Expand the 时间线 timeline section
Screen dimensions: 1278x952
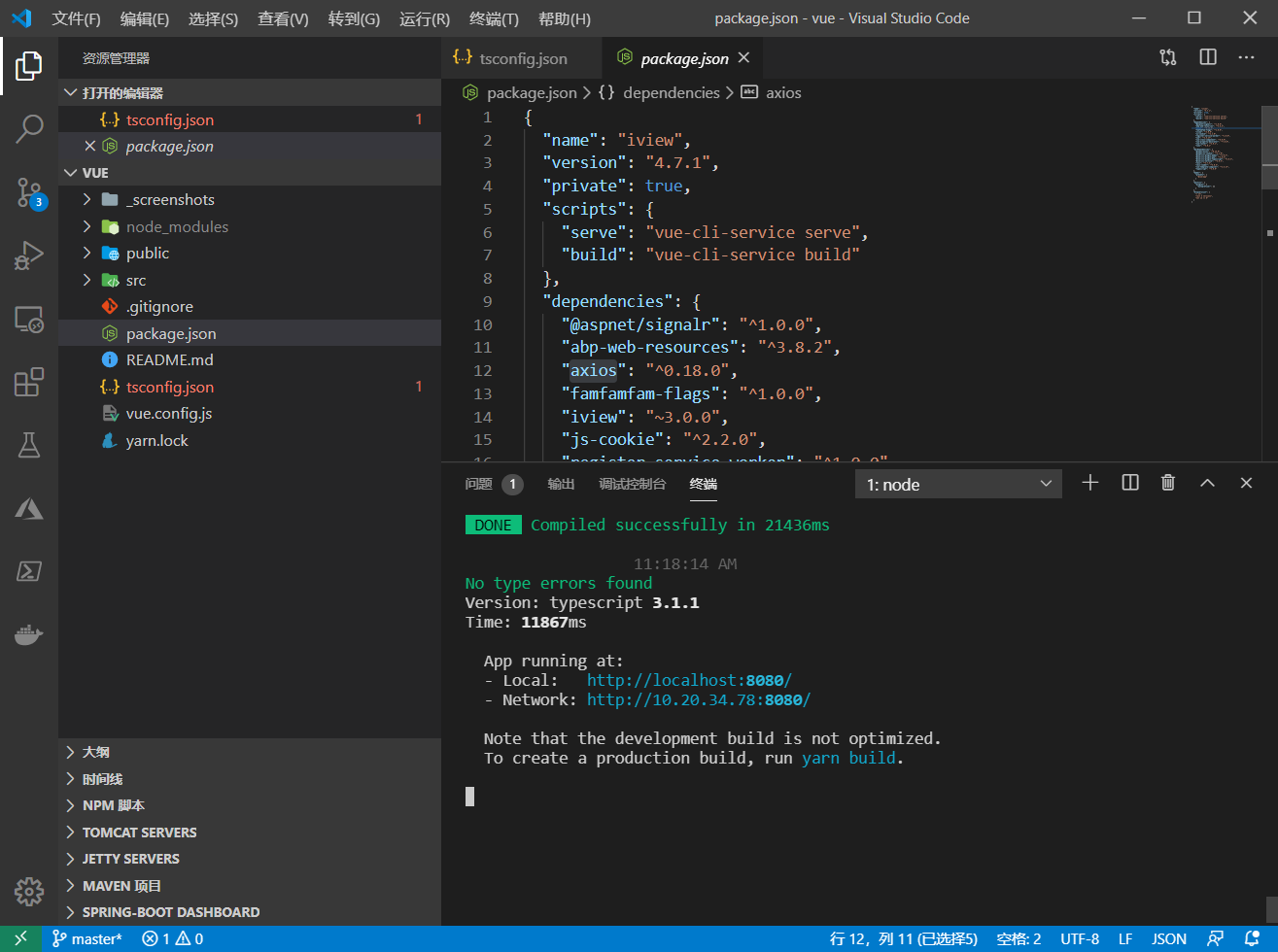(x=250, y=779)
